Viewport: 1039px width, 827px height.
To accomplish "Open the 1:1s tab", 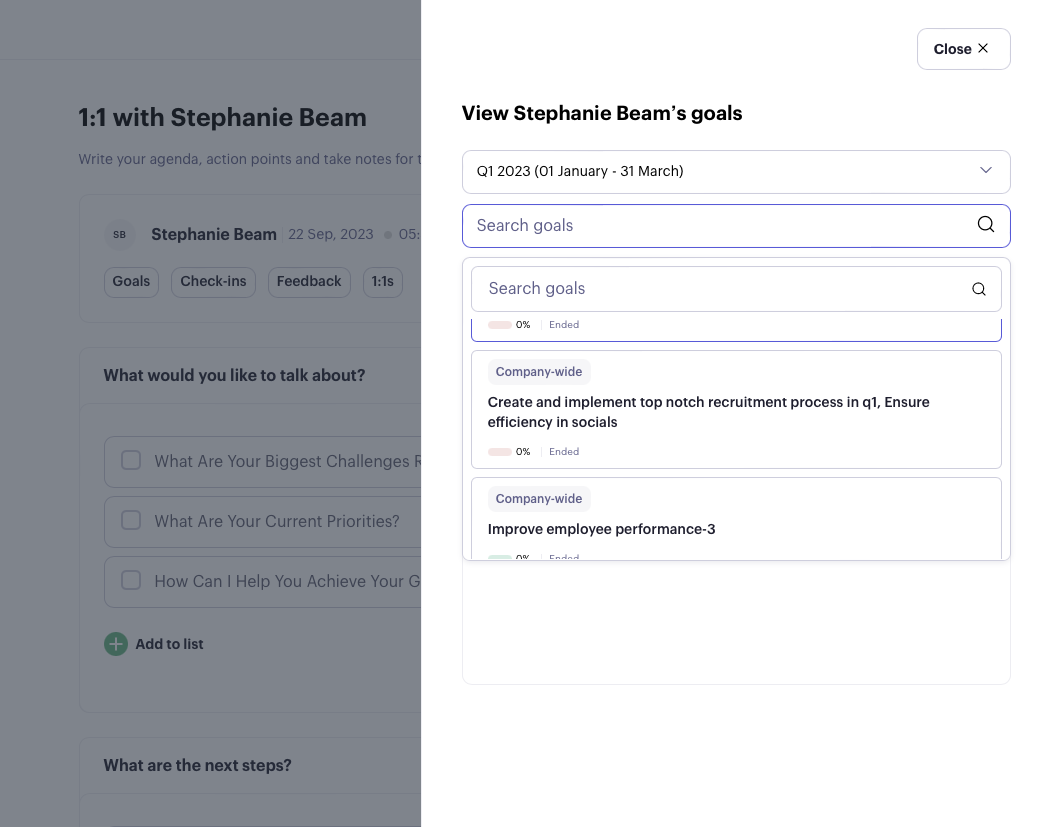I will tap(382, 282).
